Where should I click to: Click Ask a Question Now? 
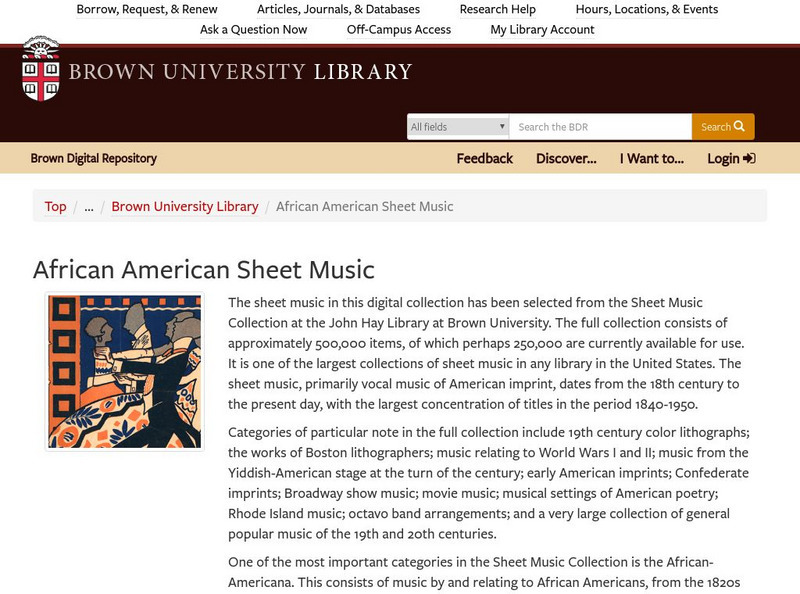(253, 29)
